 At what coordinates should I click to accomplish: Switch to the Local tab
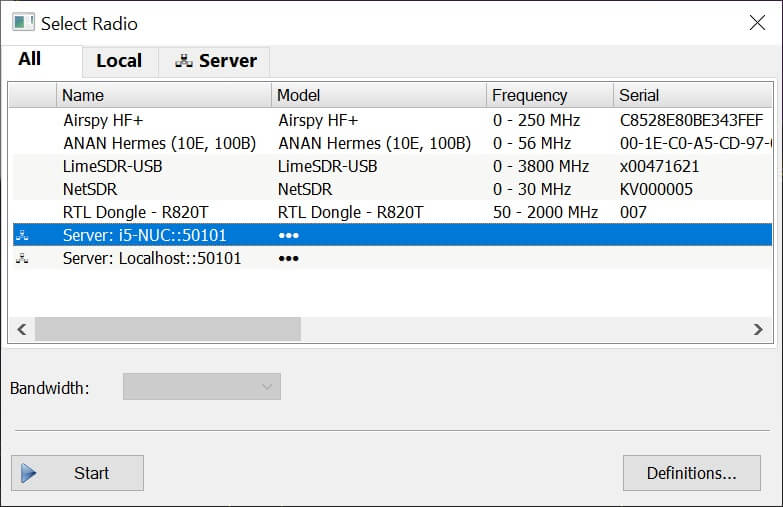tap(119, 61)
